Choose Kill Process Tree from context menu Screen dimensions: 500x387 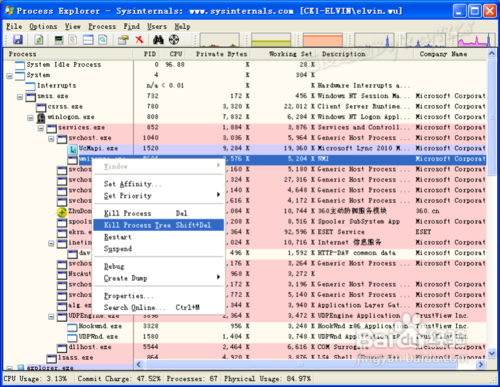pos(158,225)
